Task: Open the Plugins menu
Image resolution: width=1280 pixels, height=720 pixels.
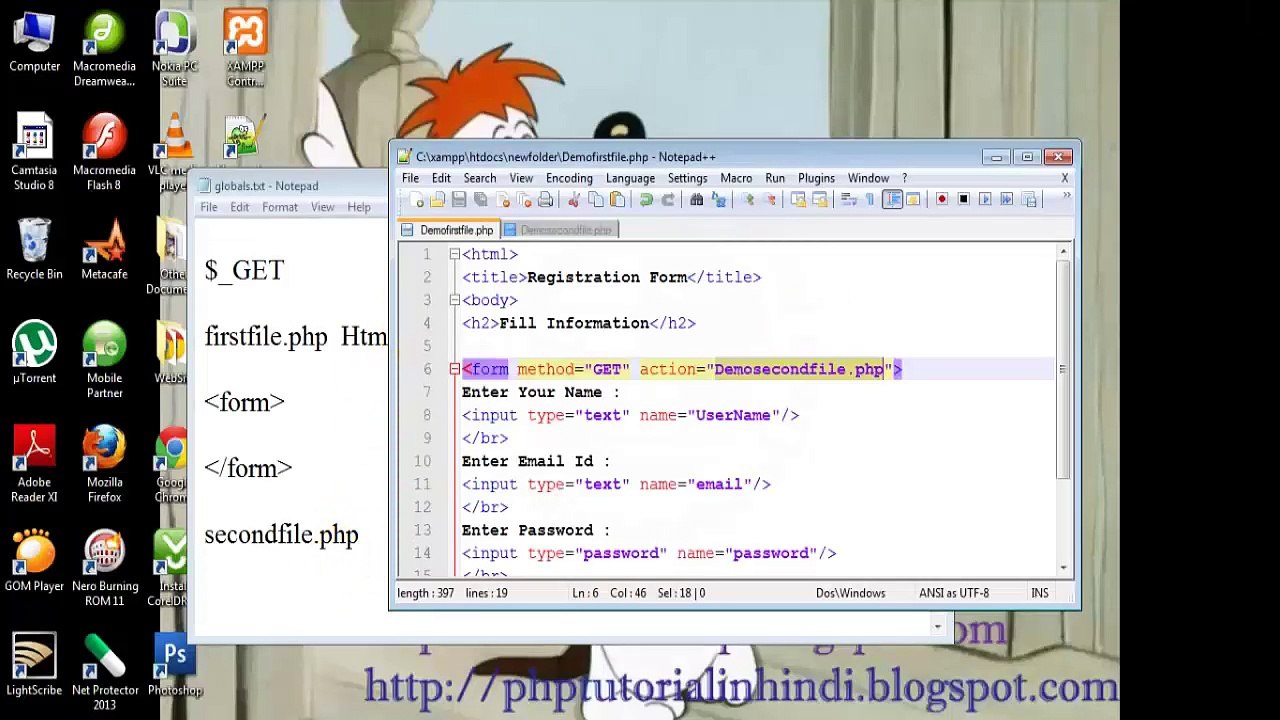Action: pos(816,178)
